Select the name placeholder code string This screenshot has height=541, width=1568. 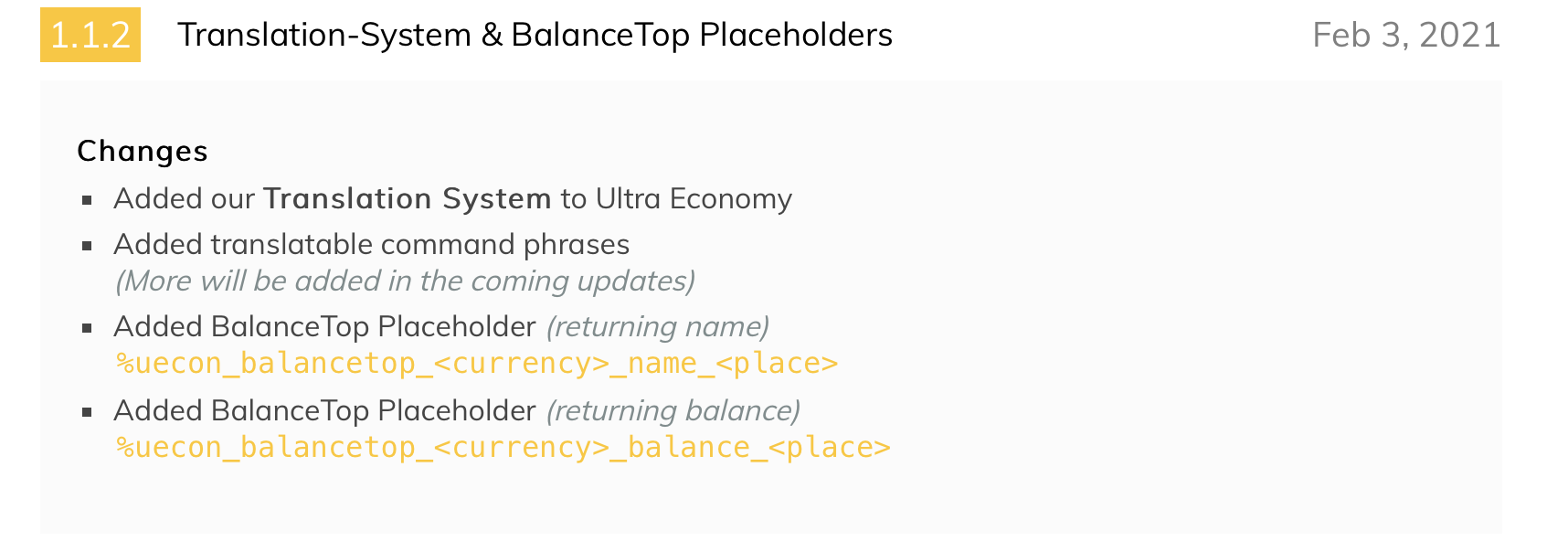pos(476,364)
